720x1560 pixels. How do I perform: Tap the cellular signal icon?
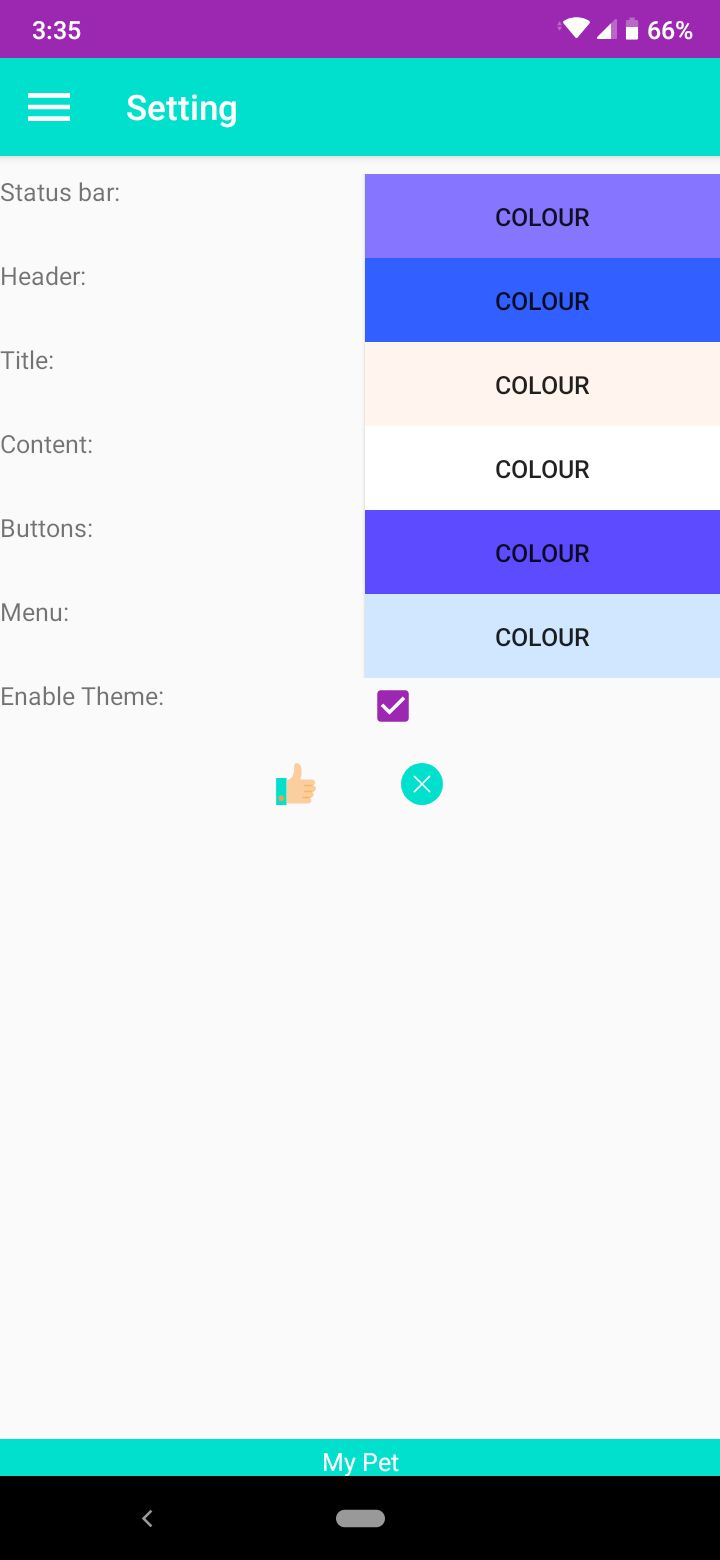pos(606,30)
